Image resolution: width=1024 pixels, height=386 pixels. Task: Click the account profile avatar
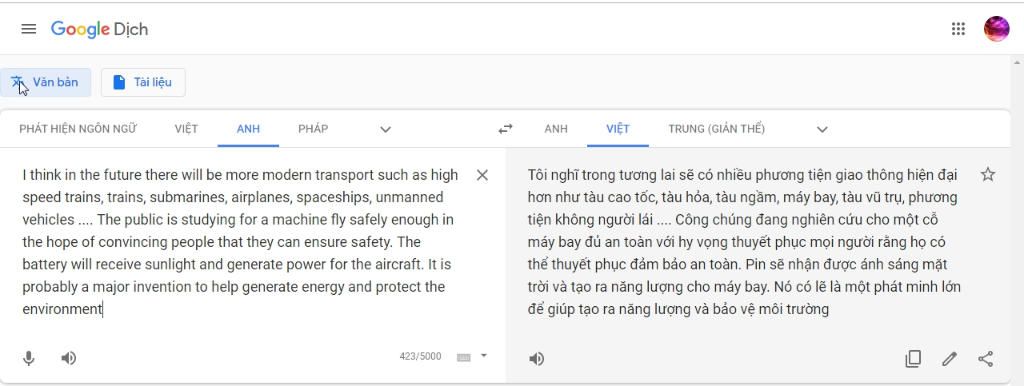click(x=997, y=29)
